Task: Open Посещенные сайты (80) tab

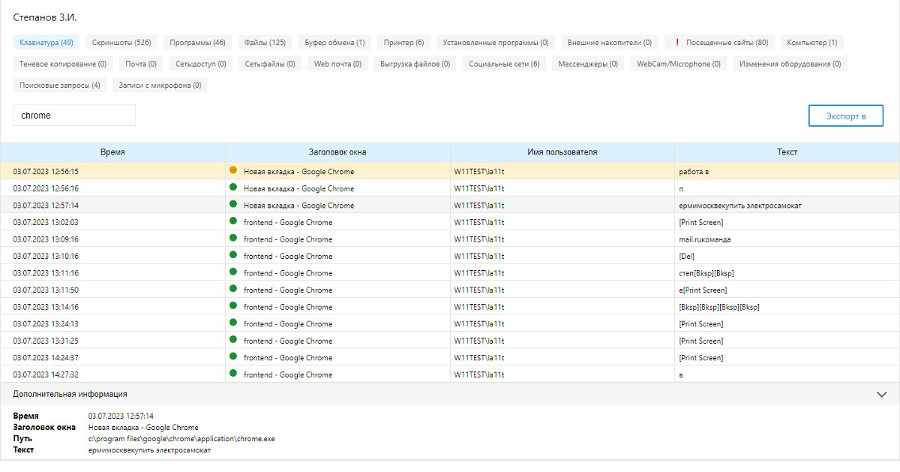Action: click(720, 42)
